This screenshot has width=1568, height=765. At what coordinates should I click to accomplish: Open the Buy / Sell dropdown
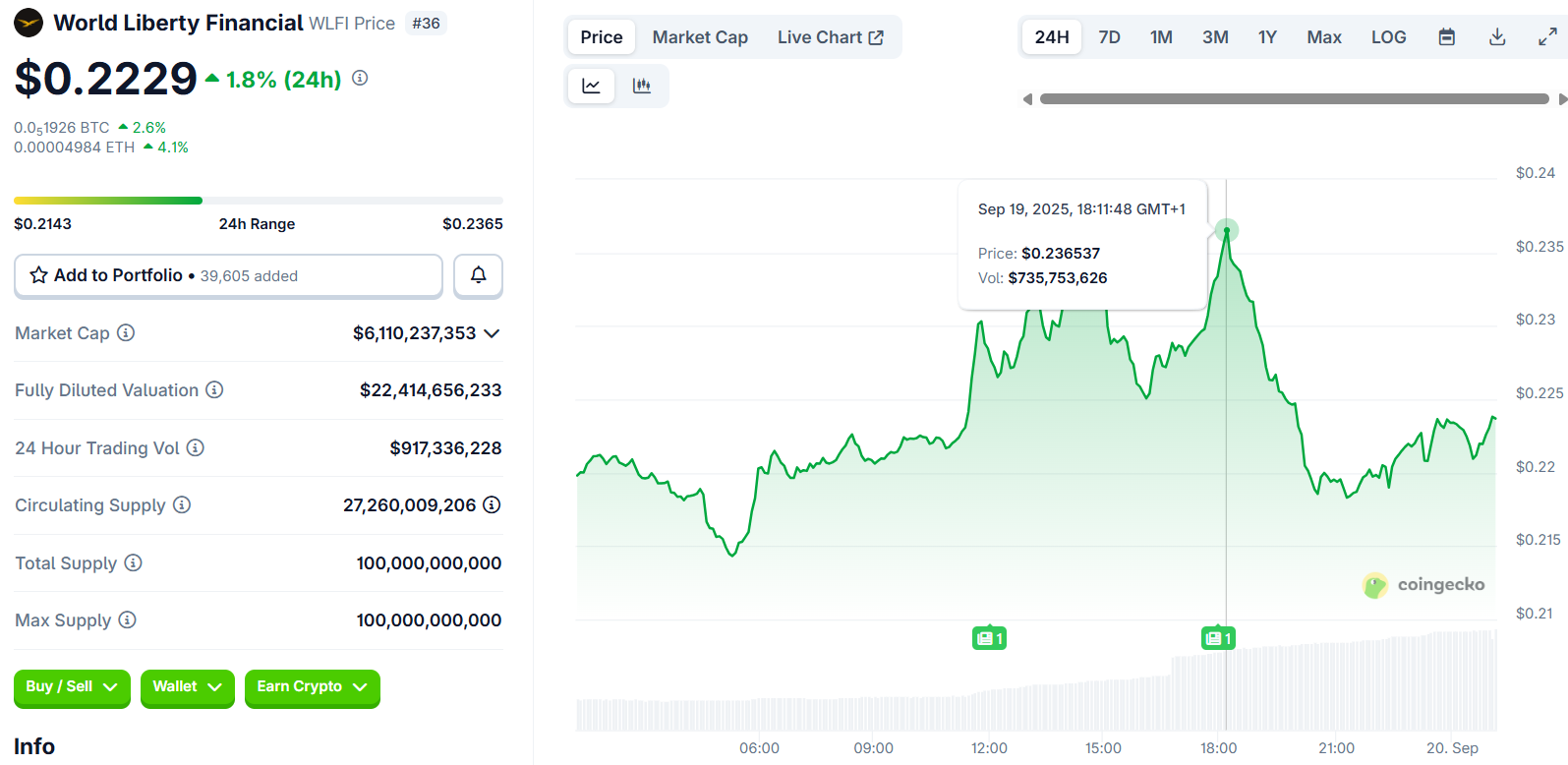[72, 687]
